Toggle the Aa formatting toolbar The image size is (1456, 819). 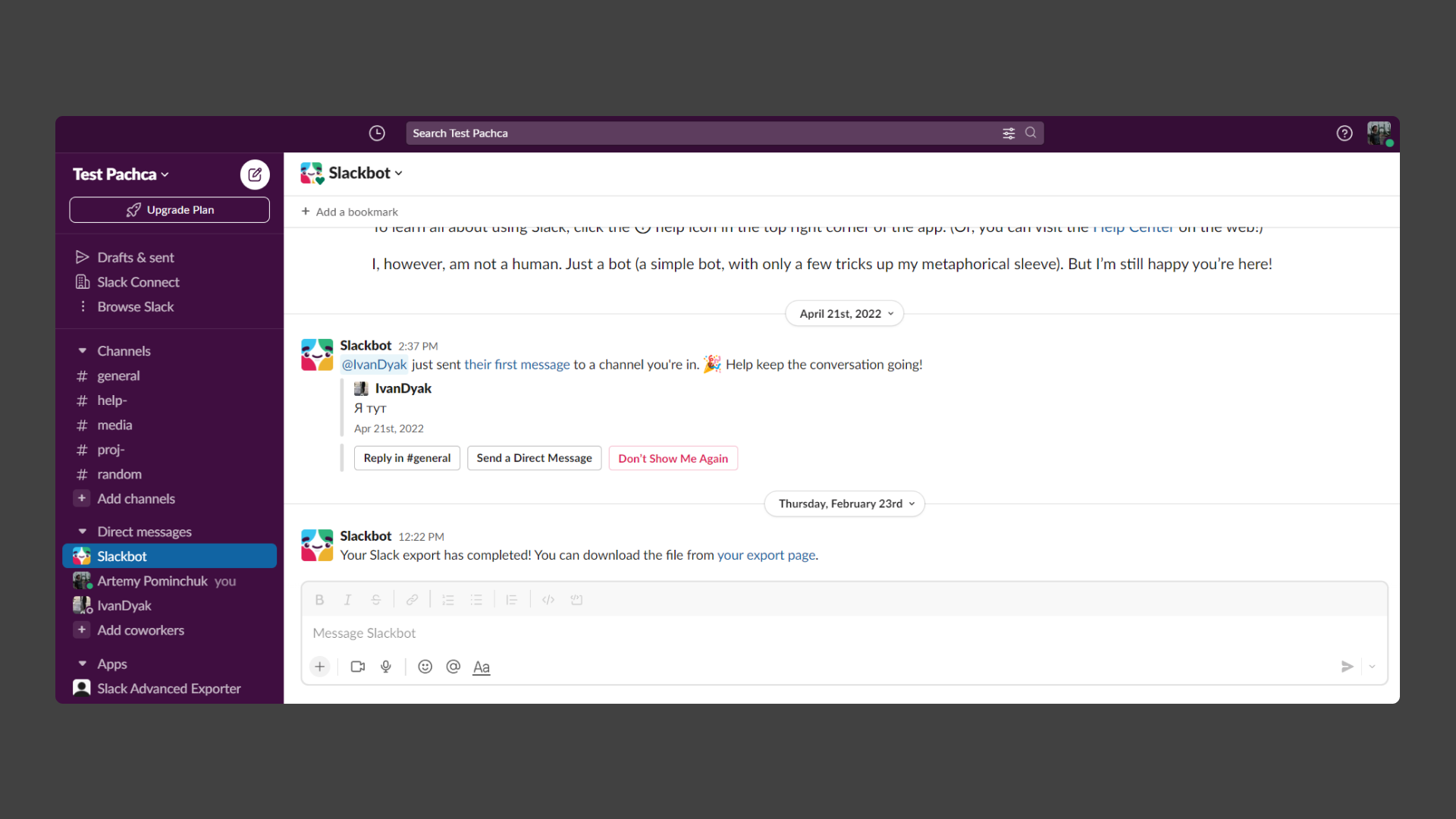482,667
